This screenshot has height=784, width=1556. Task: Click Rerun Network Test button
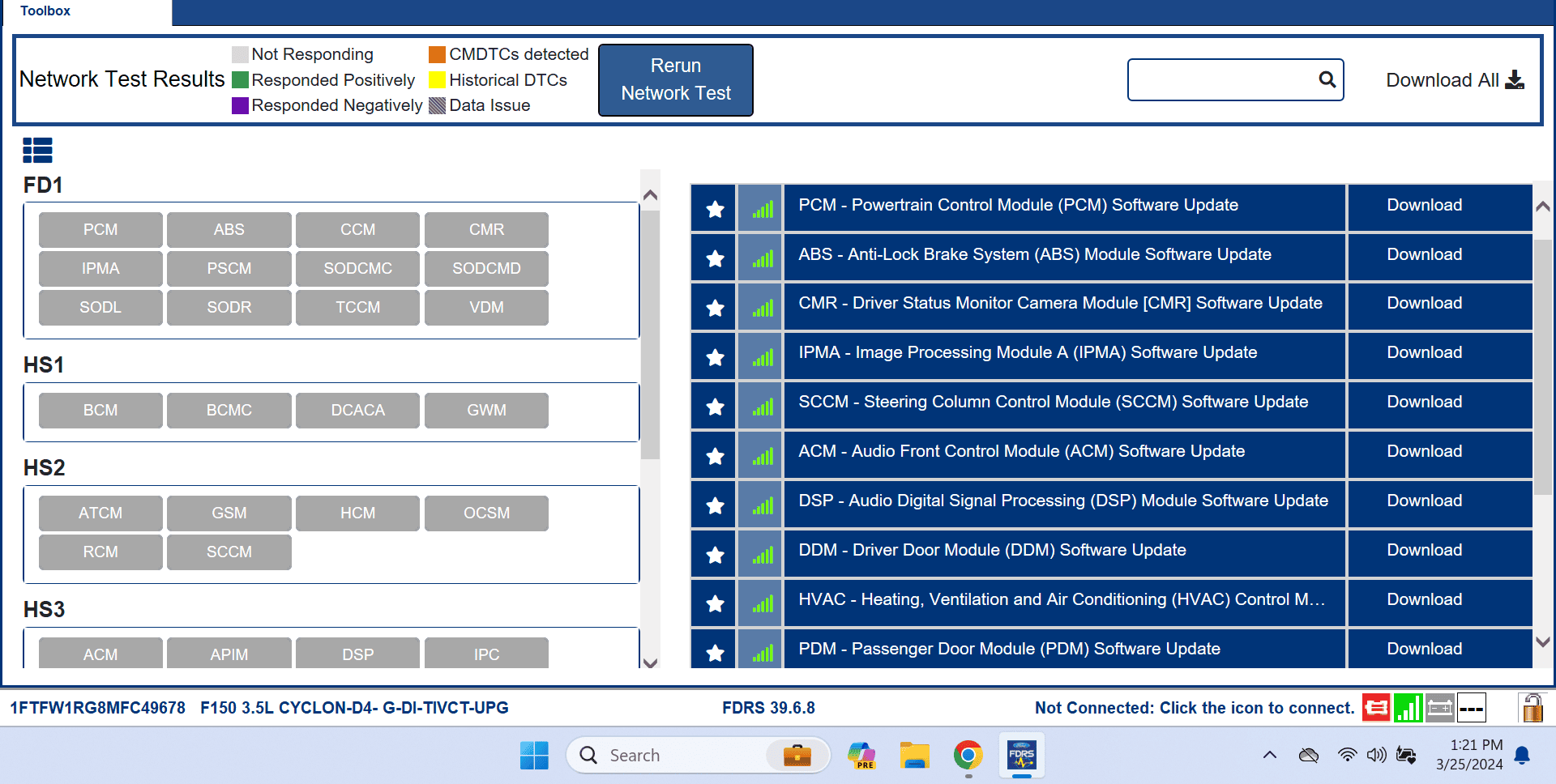[x=676, y=79]
